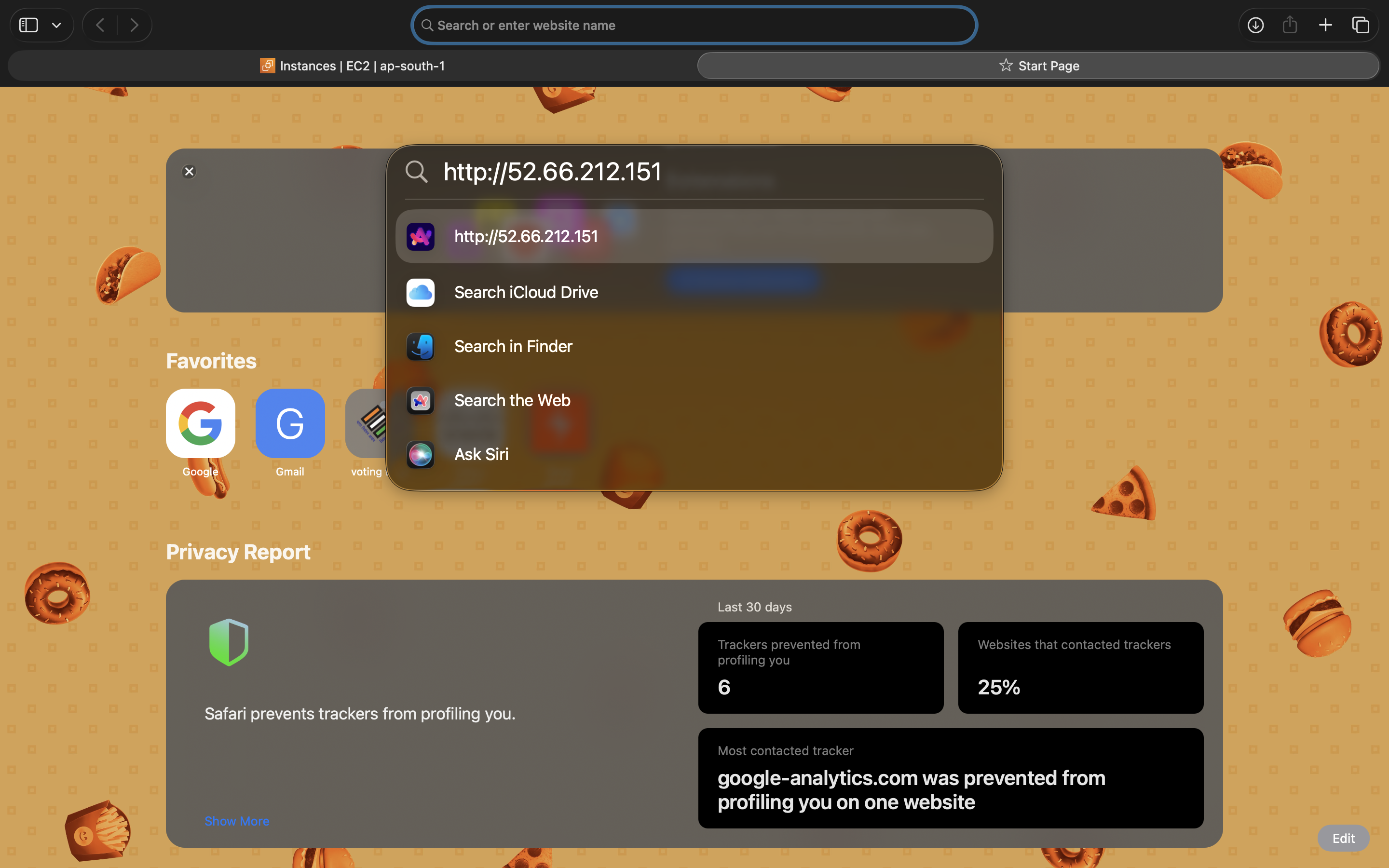Viewport: 1389px width, 868px height.
Task: Open the downloads icon in toolbar
Action: 1255,25
